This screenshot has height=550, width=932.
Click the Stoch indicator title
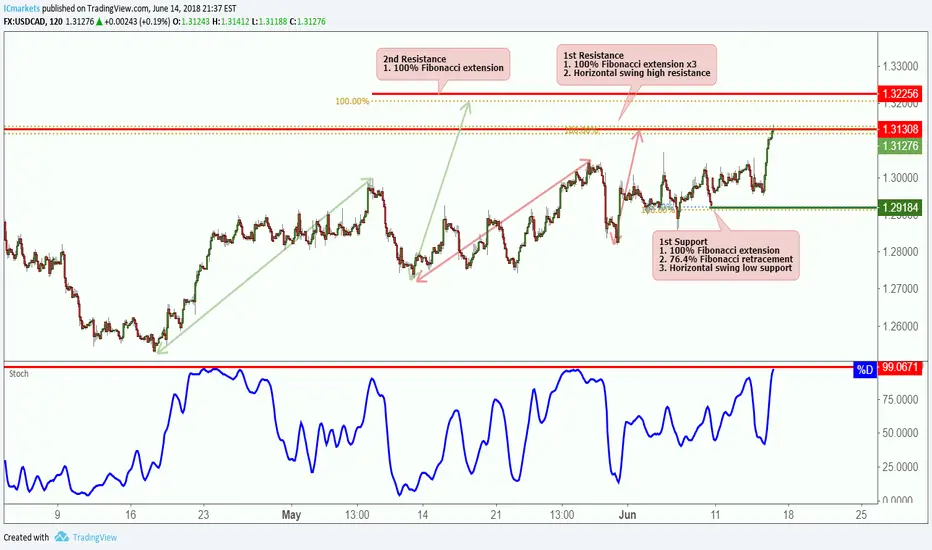(18, 374)
